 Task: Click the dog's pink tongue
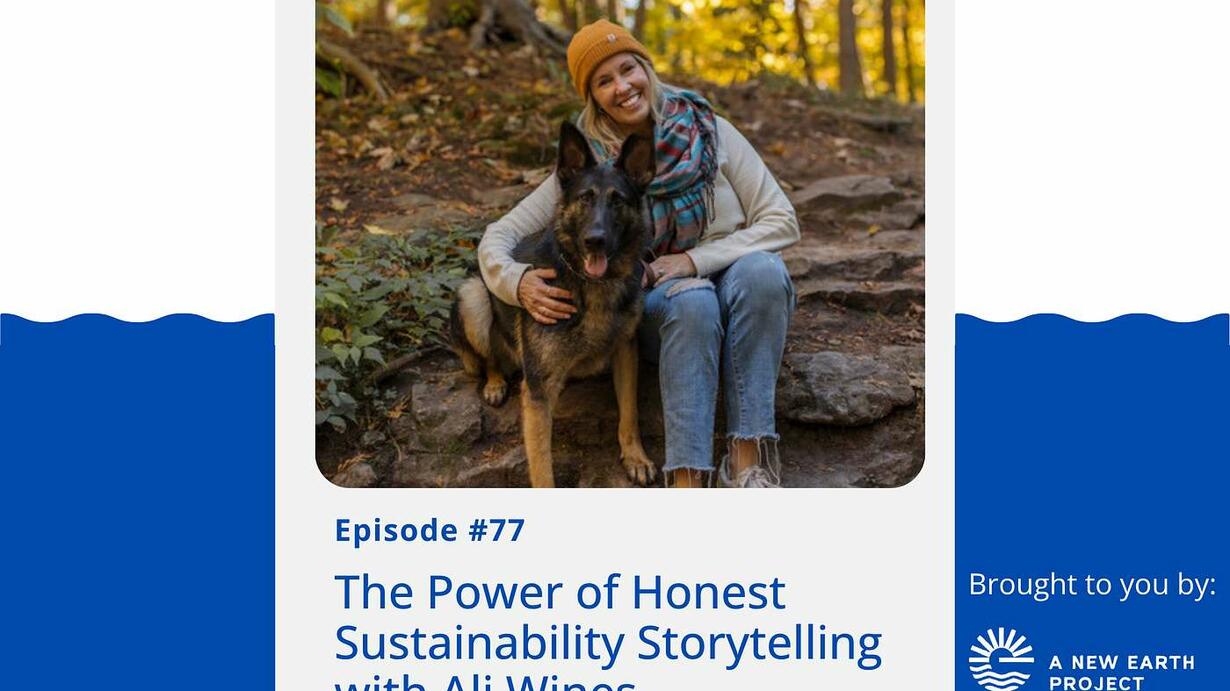click(x=595, y=265)
